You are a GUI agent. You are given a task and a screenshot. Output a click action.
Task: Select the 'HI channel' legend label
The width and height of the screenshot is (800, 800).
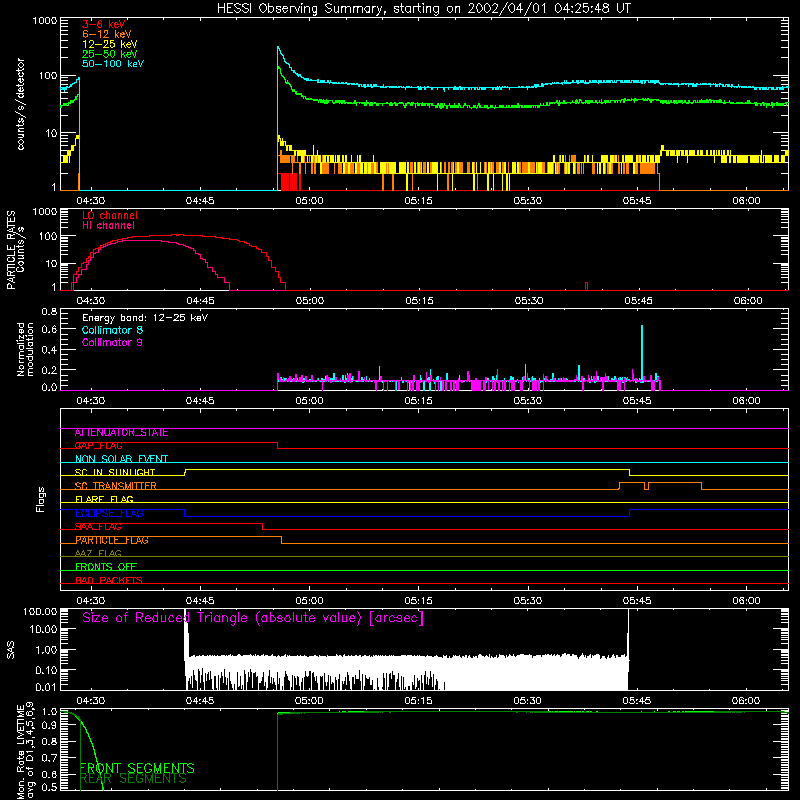click(x=109, y=226)
